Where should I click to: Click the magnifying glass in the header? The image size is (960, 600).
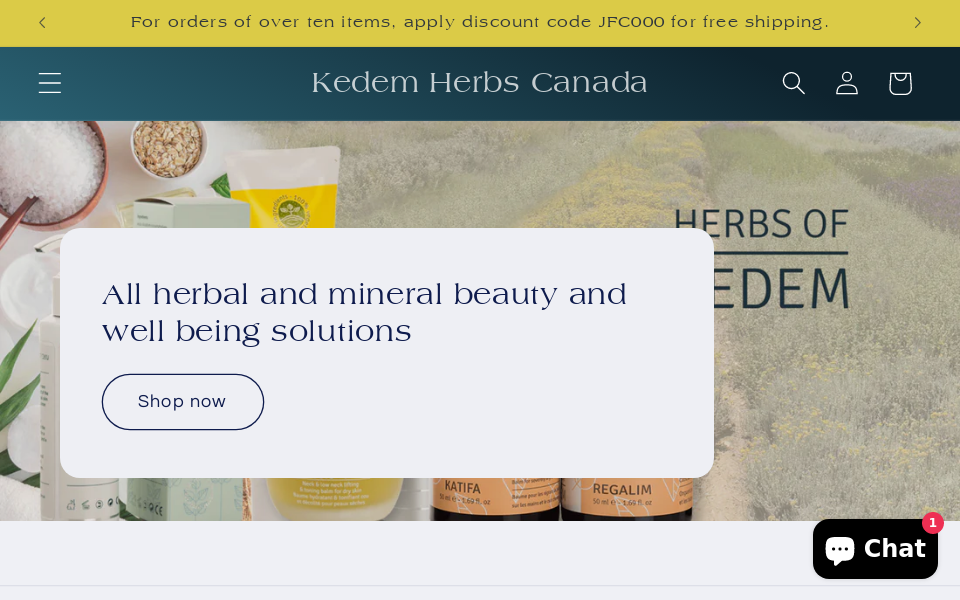pyautogui.click(x=793, y=83)
